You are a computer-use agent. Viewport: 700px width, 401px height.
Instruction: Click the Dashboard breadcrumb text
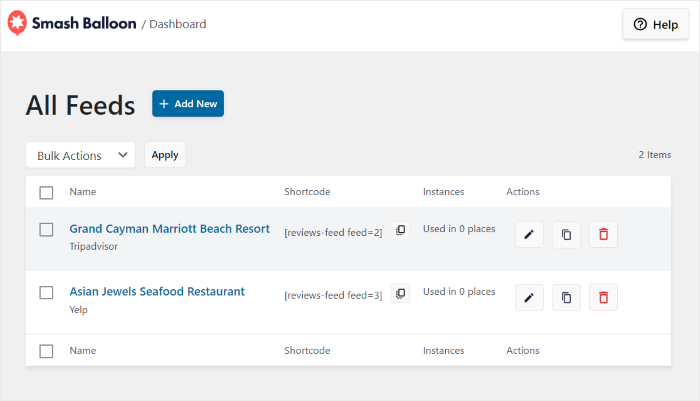tap(177, 24)
